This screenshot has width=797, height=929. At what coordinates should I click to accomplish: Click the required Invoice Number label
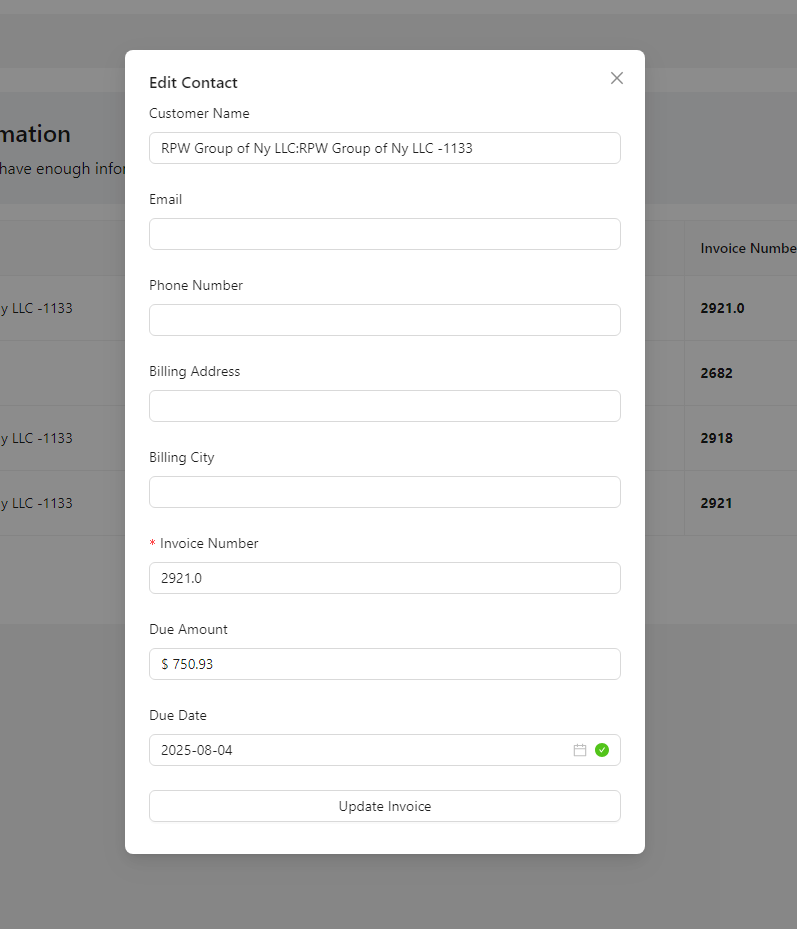tap(208, 543)
